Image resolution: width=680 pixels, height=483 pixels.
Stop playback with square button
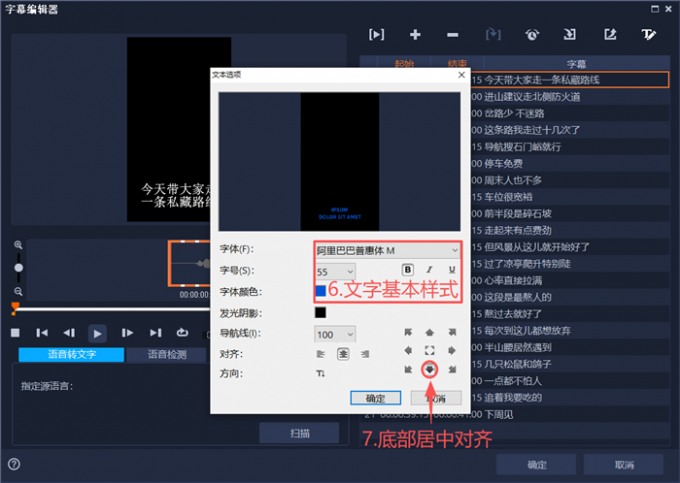pyautogui.click(x=15, y=333)
